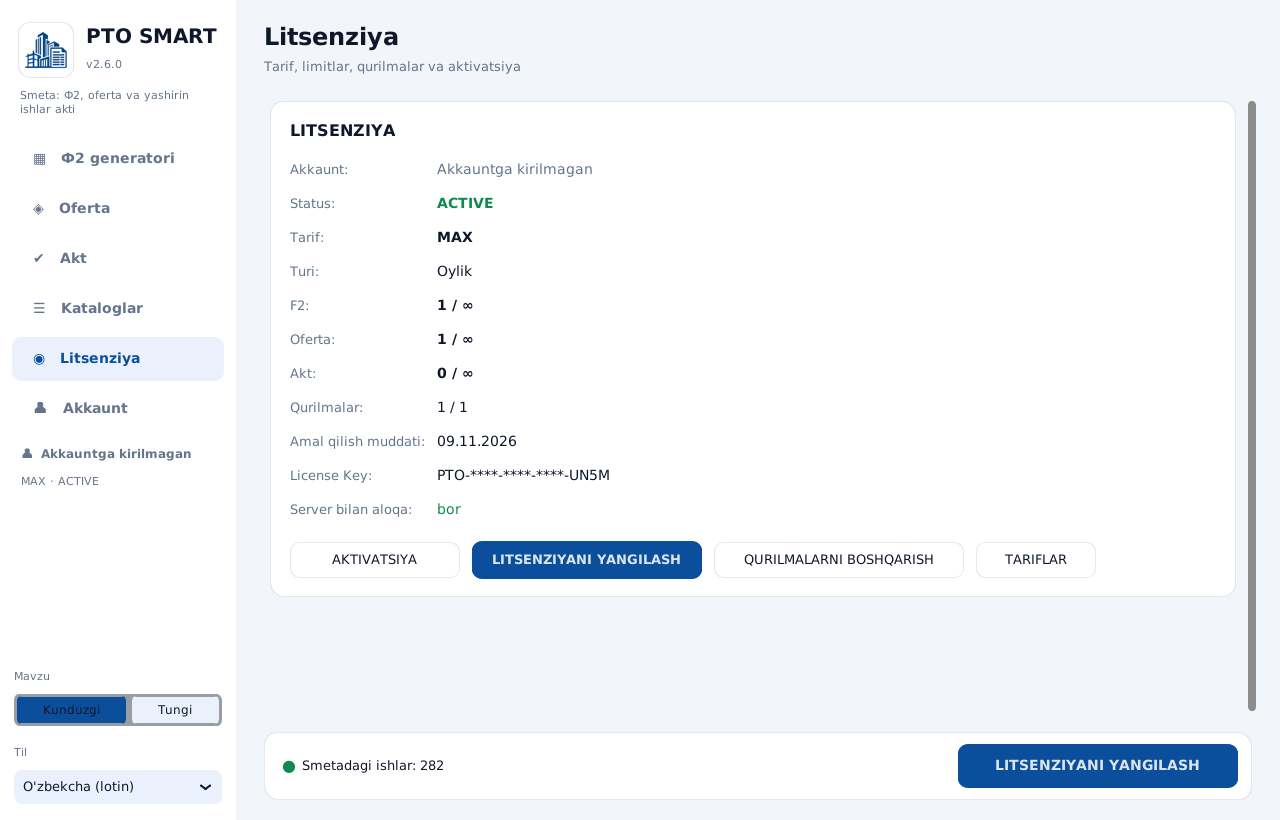Click the person icon beside sidebar account status
The image size is (1280, 820).
[x=27, y=454]
